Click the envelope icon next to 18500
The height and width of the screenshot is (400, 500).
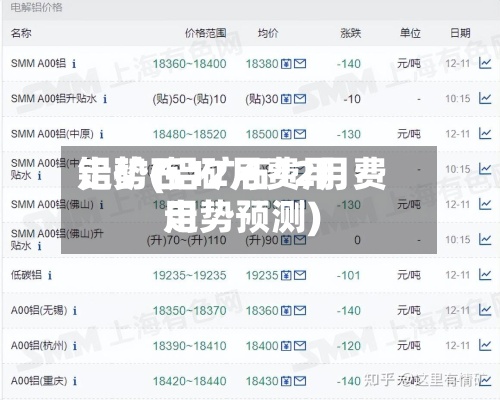(300, 134)
